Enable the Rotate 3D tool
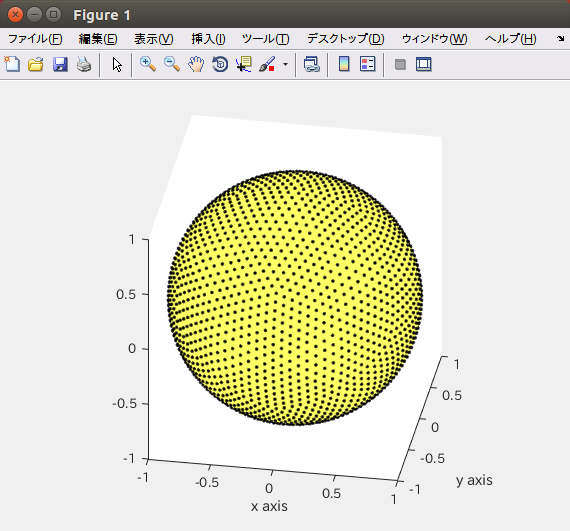 coord(220,64)
